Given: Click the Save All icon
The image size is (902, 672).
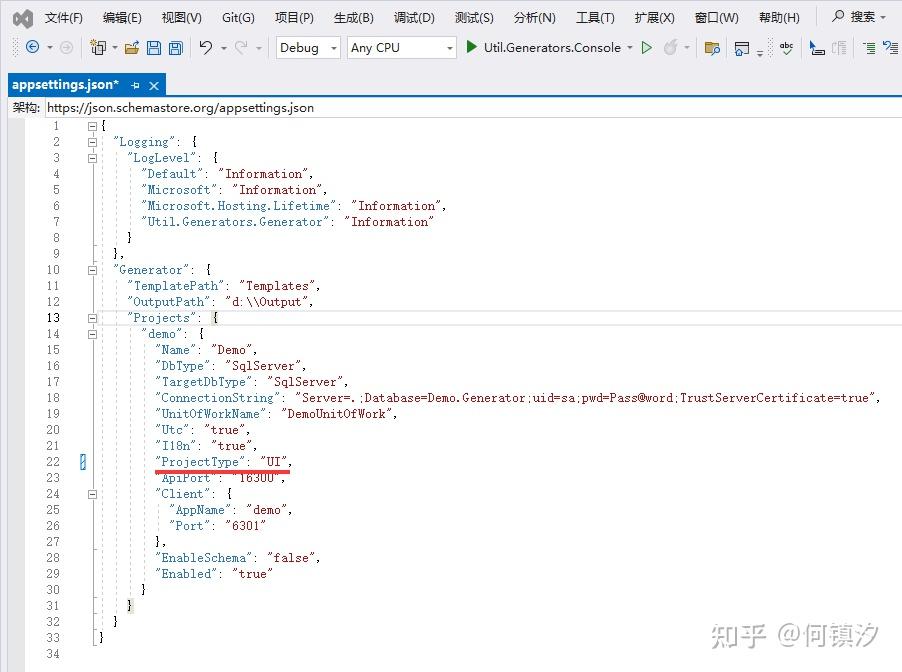Looking at the screenshot, I should click(175, 48).
